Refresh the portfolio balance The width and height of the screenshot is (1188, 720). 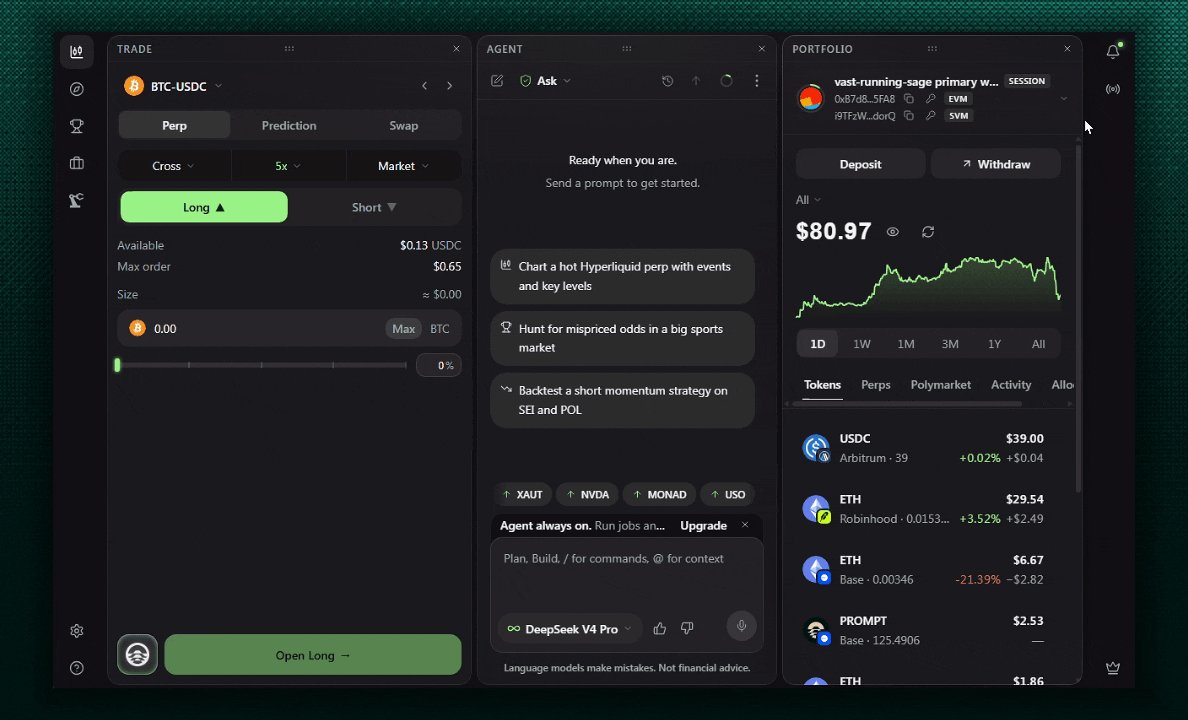927,232
